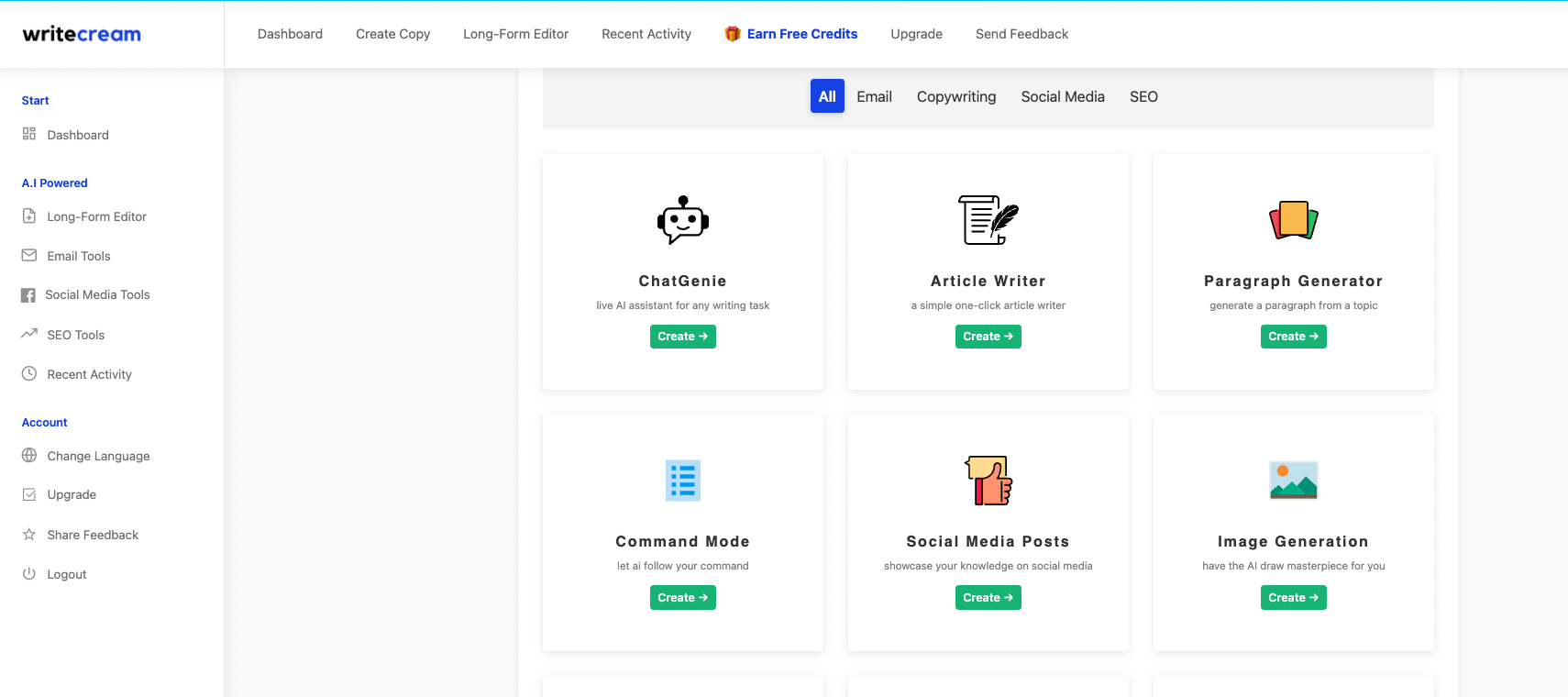
Task: Click Logout in the sidebar
Action: pyautogui.click(x=66, y=574)
